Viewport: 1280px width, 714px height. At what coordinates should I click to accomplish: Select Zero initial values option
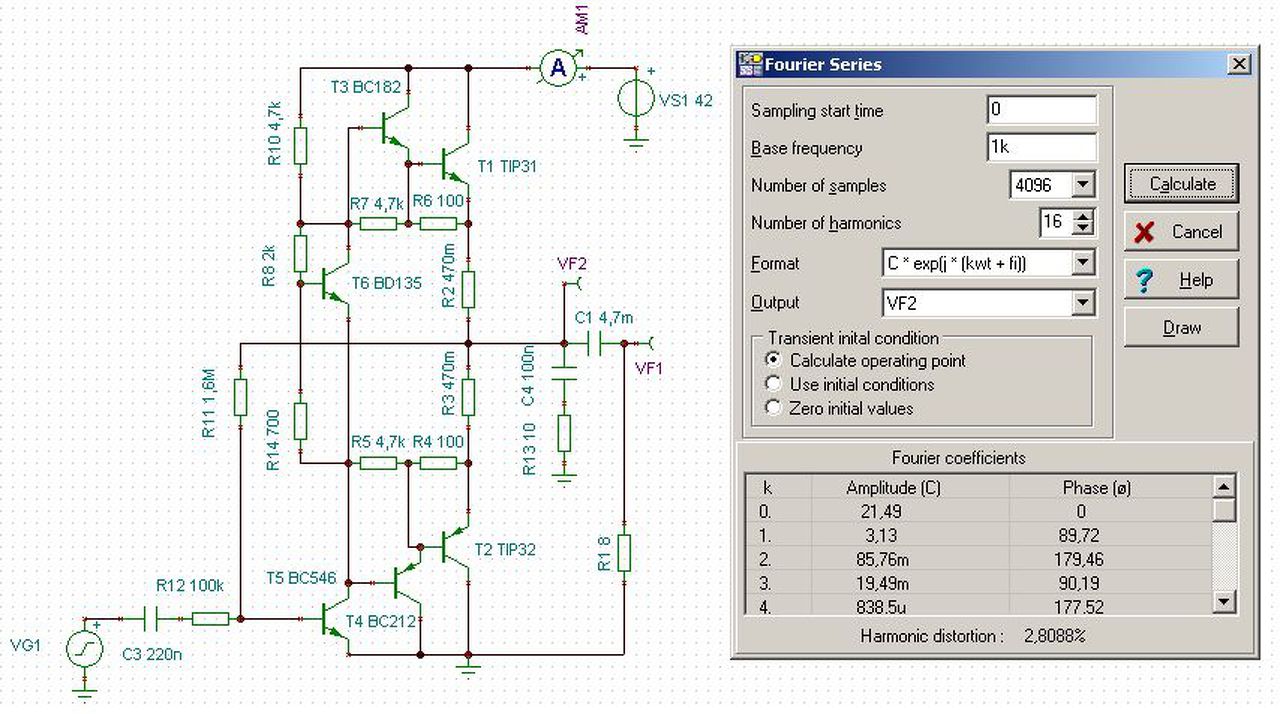[x=772, y=408]
